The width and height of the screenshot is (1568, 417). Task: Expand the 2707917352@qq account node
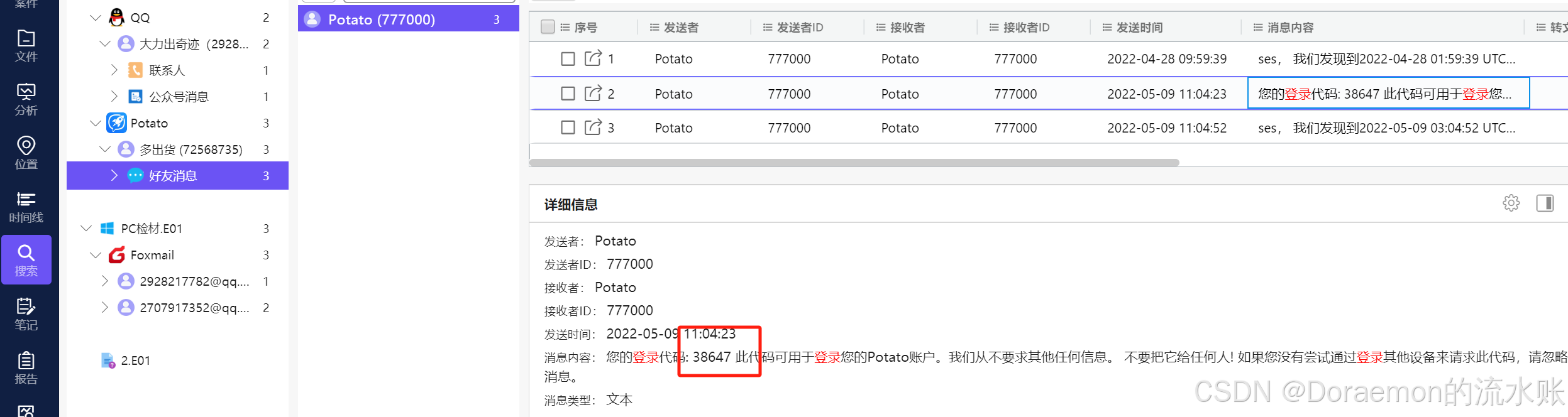[105, 308]
